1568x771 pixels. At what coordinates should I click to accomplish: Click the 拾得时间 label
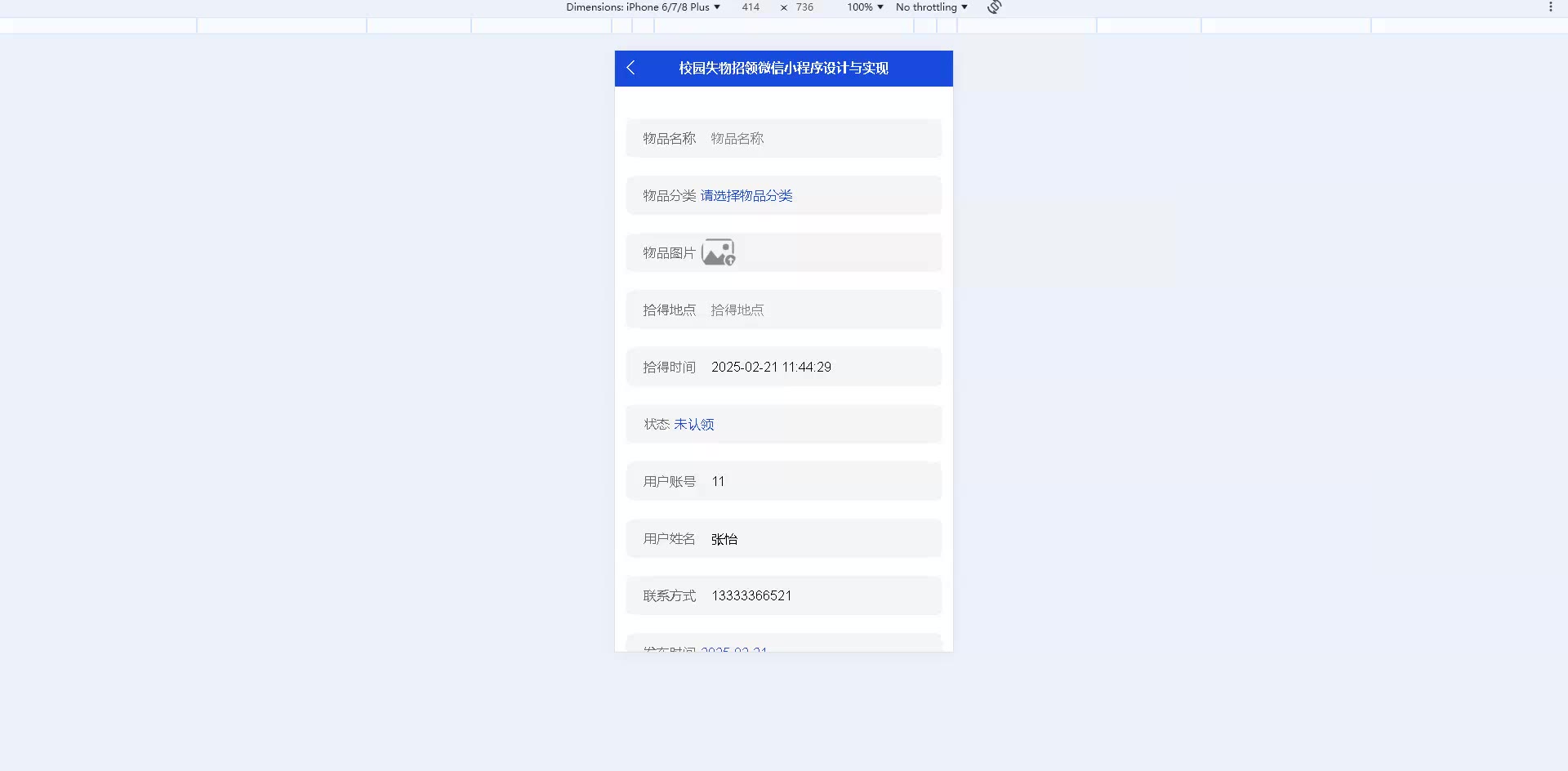click(669, 367)
